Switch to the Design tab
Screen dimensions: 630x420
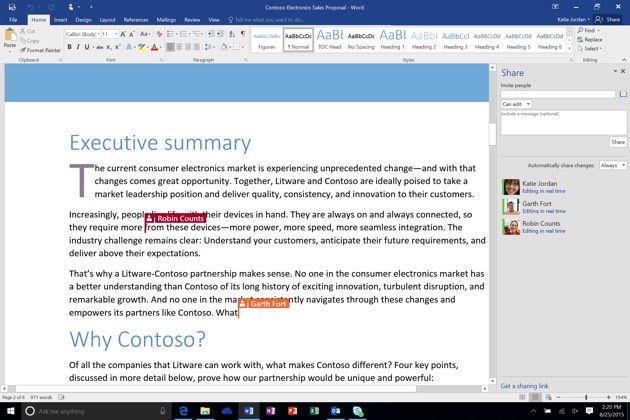coord(83,20)
